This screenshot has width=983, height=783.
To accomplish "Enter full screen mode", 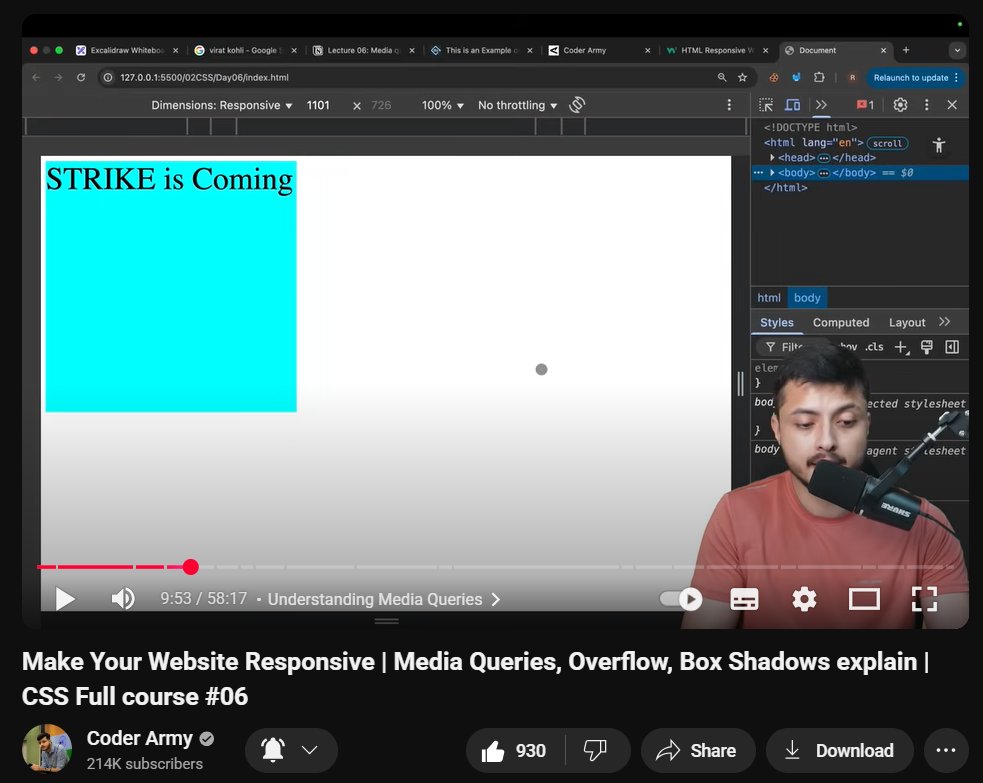I will [x=924, y=599].
